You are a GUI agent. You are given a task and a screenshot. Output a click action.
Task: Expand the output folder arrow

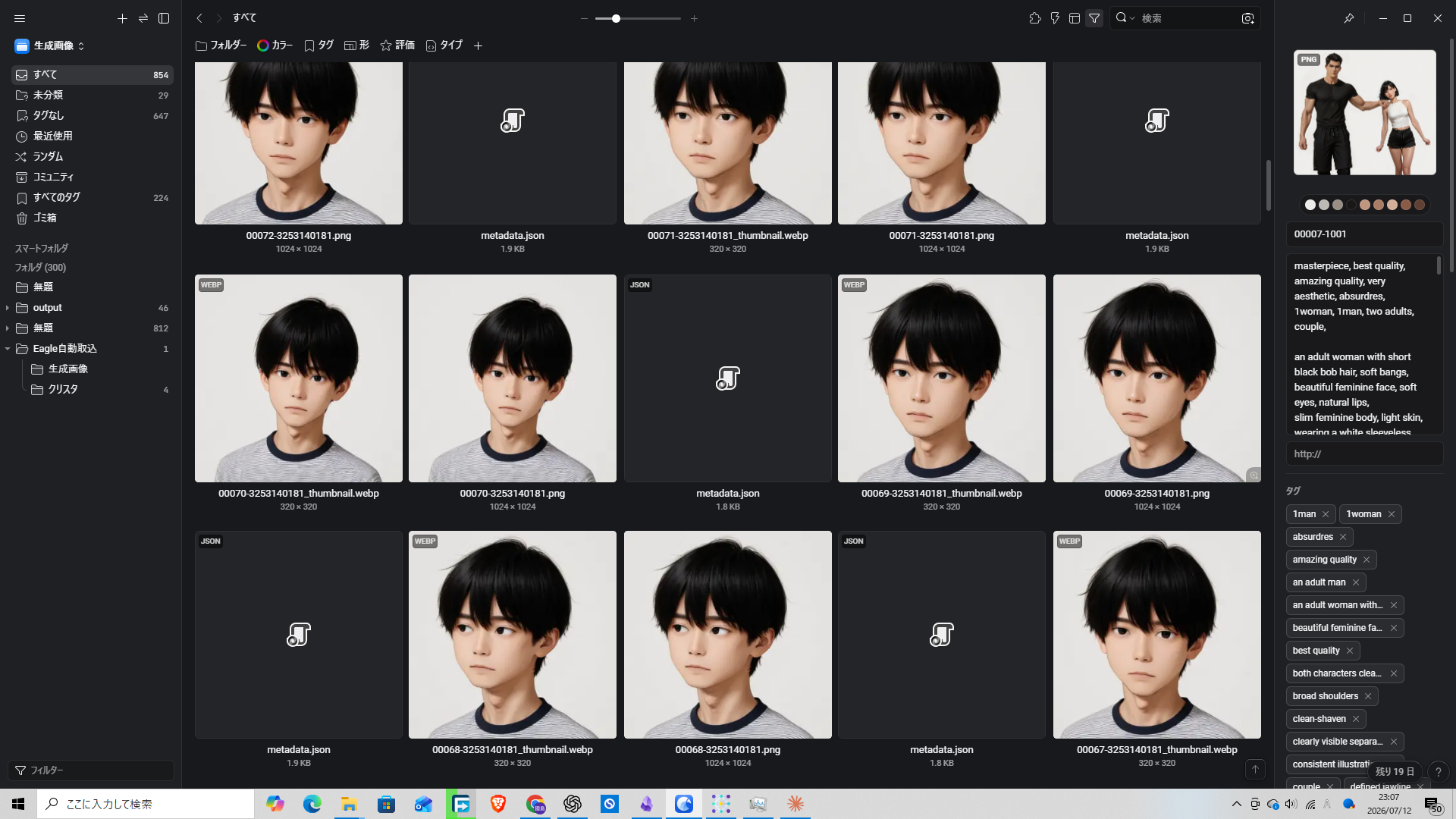pos(8,308)
